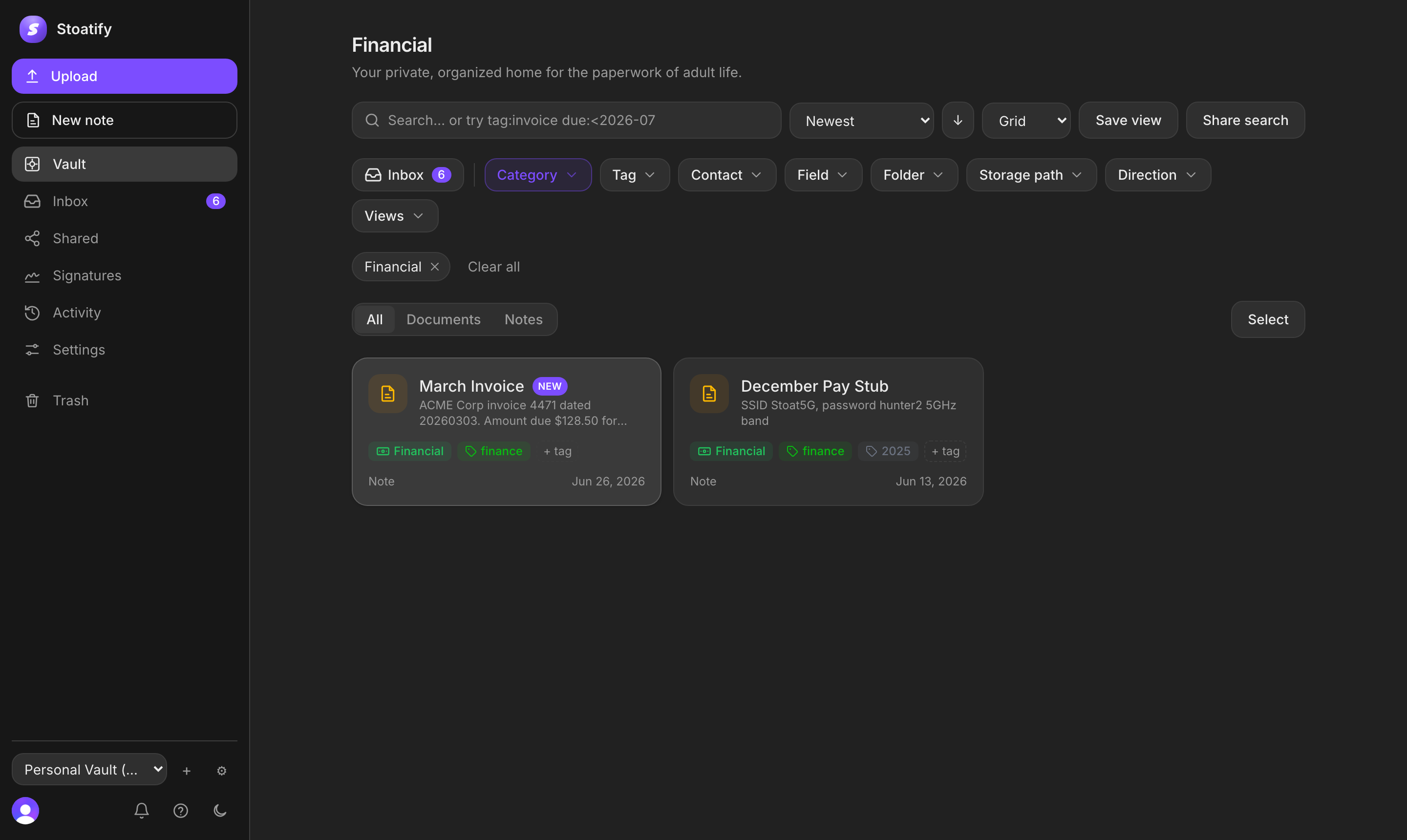
Task: Open the Activity page
Action: click(124, 313)
